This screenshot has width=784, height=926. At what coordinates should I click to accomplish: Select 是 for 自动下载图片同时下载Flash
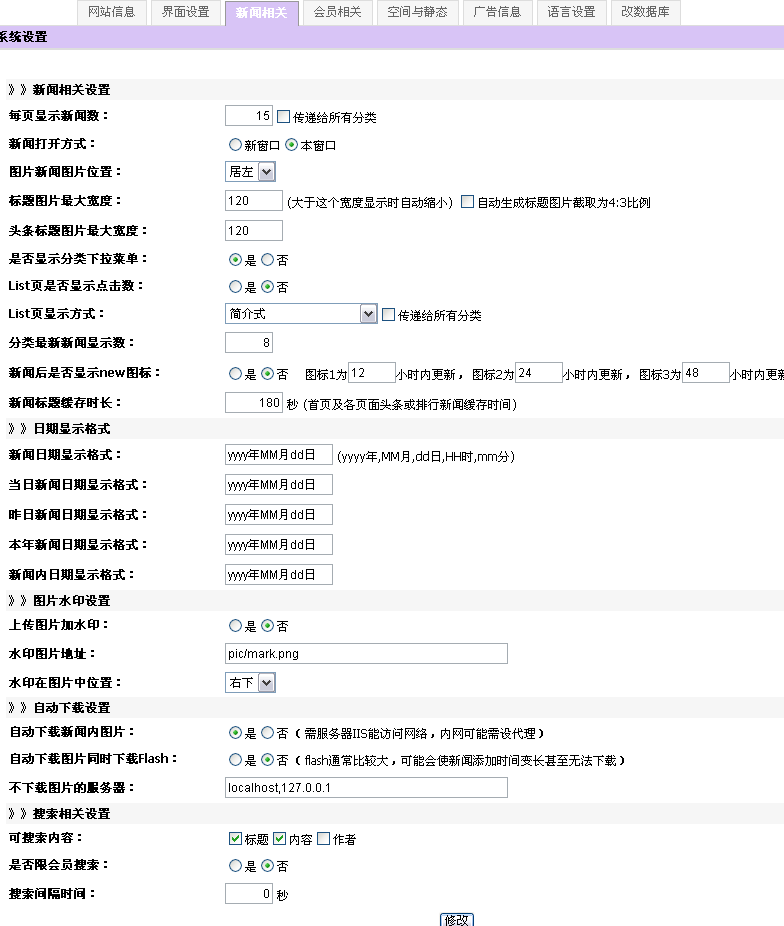(x=236, y=760)
